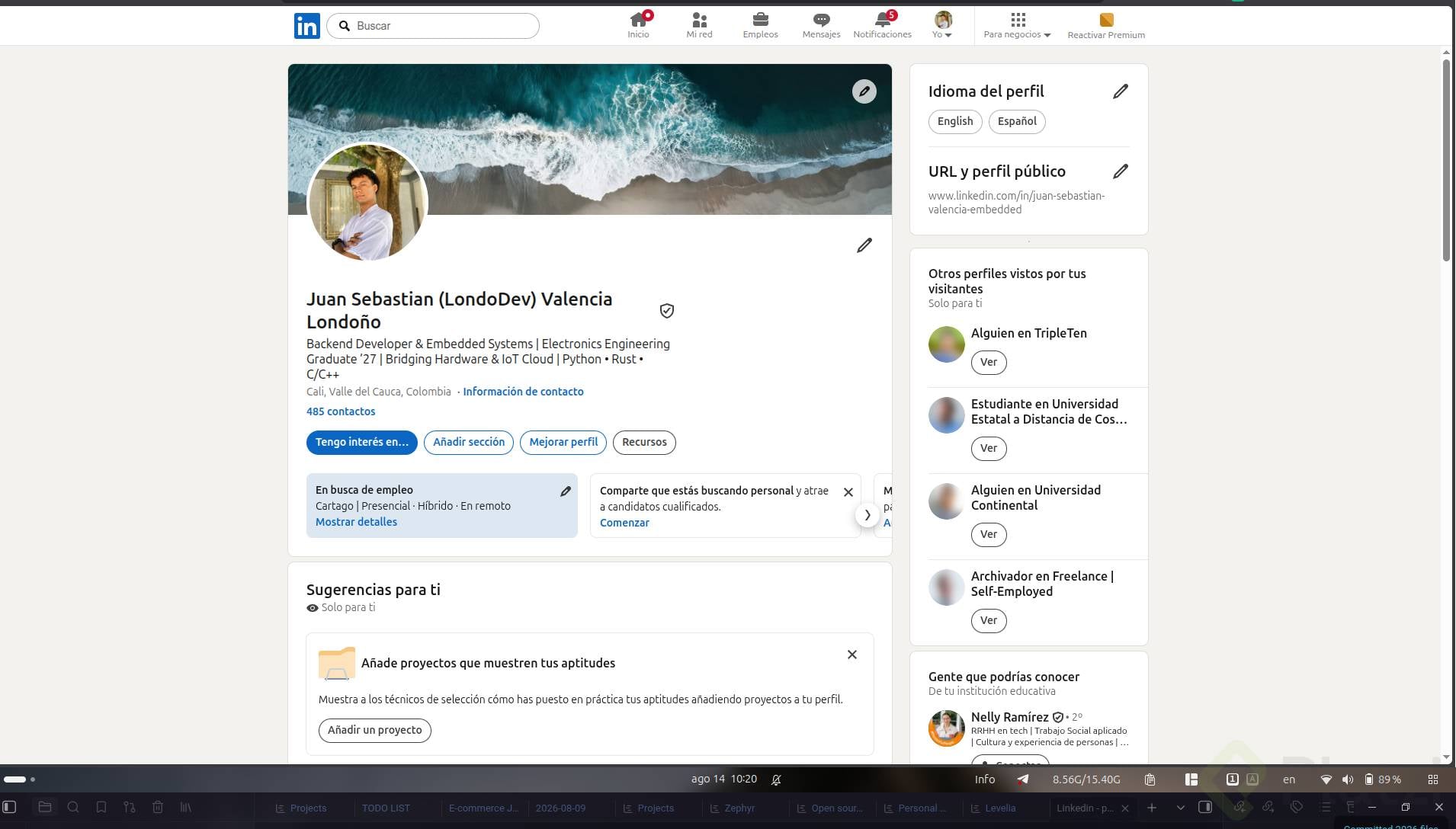Open Obsidian search magnifier icon
This screenshot has height=829, width=1456.
[x=73, y=807]
